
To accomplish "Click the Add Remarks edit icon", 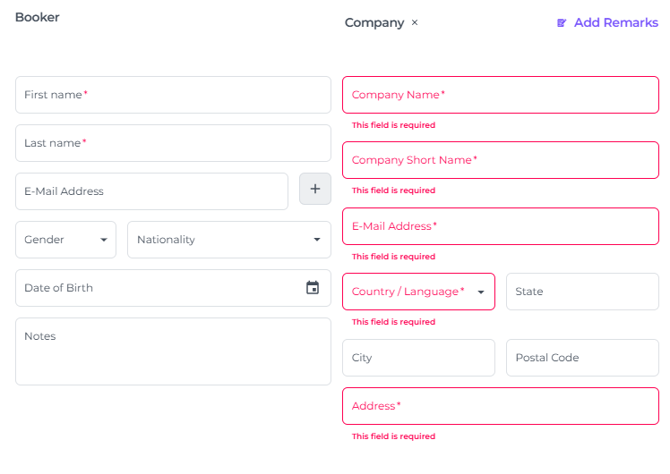I will click(x=562, y=22).
